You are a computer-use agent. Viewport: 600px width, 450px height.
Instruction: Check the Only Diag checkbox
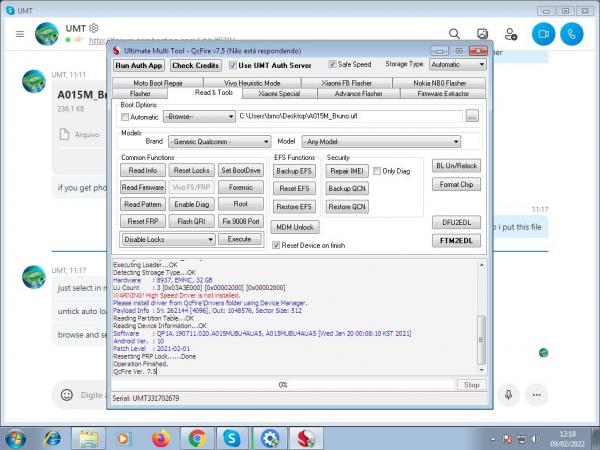click(377, 171)
